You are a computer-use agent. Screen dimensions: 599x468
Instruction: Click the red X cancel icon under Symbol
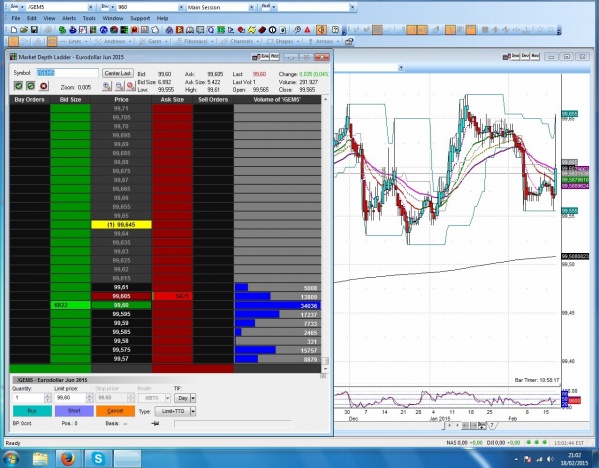click(44, 86)
